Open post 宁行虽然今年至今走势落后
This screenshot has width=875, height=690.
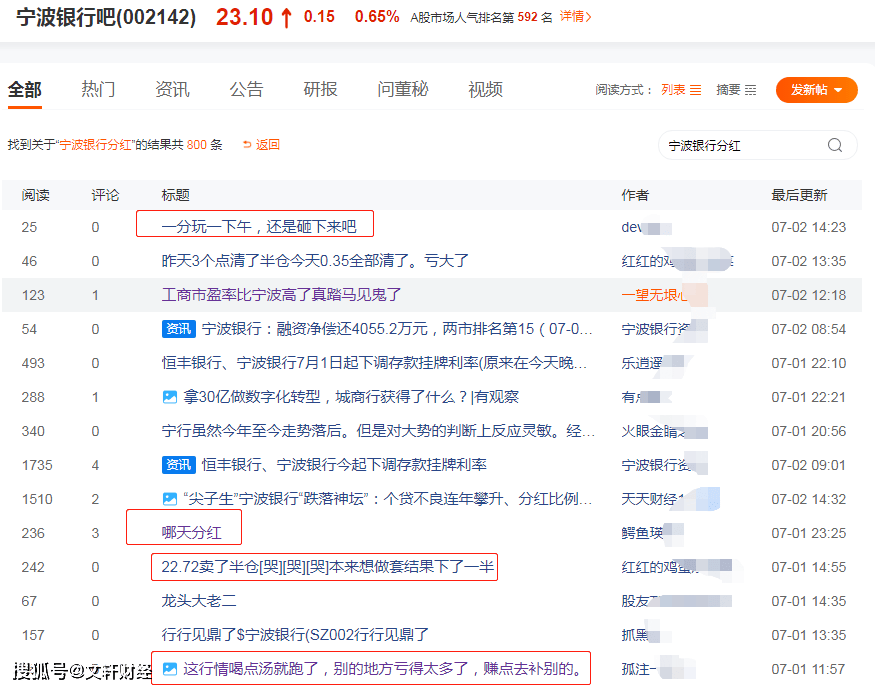[x=378, y=431]
